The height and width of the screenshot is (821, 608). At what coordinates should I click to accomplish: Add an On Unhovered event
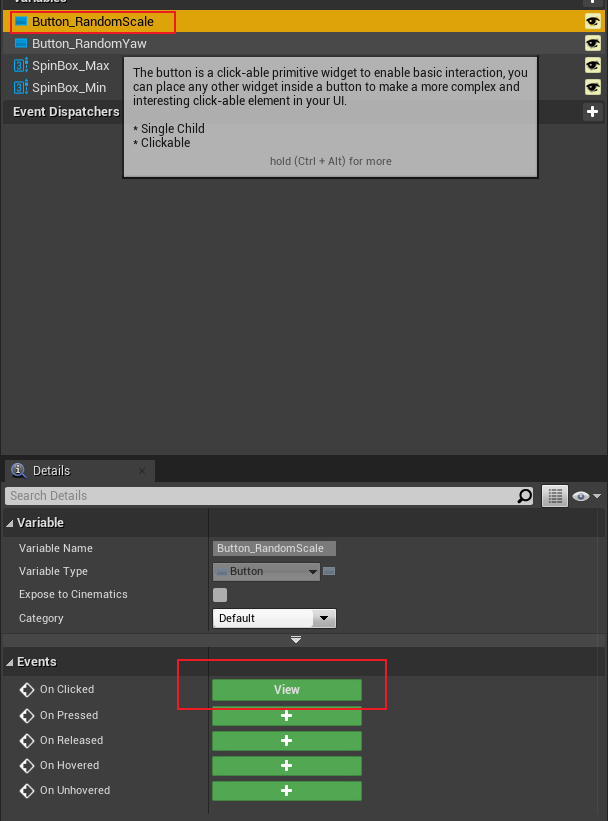pyautogui.click(x=286, y=791)
